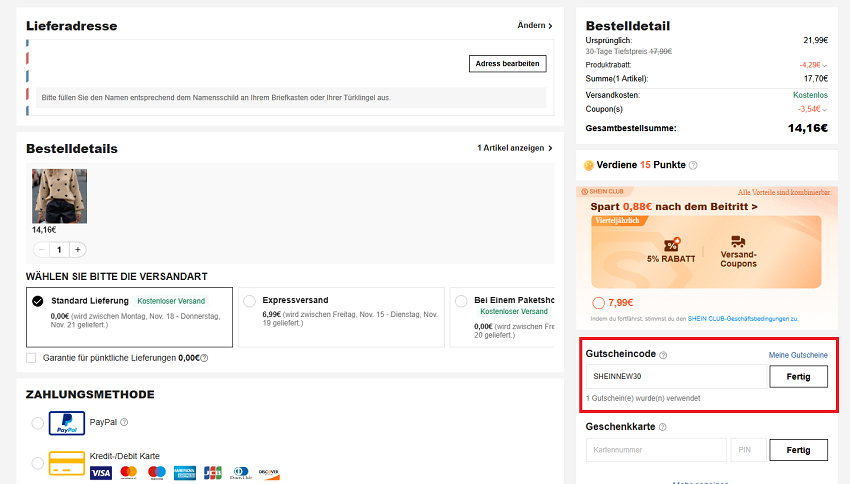Increase item quantity with the plus button

coord(78,249)
